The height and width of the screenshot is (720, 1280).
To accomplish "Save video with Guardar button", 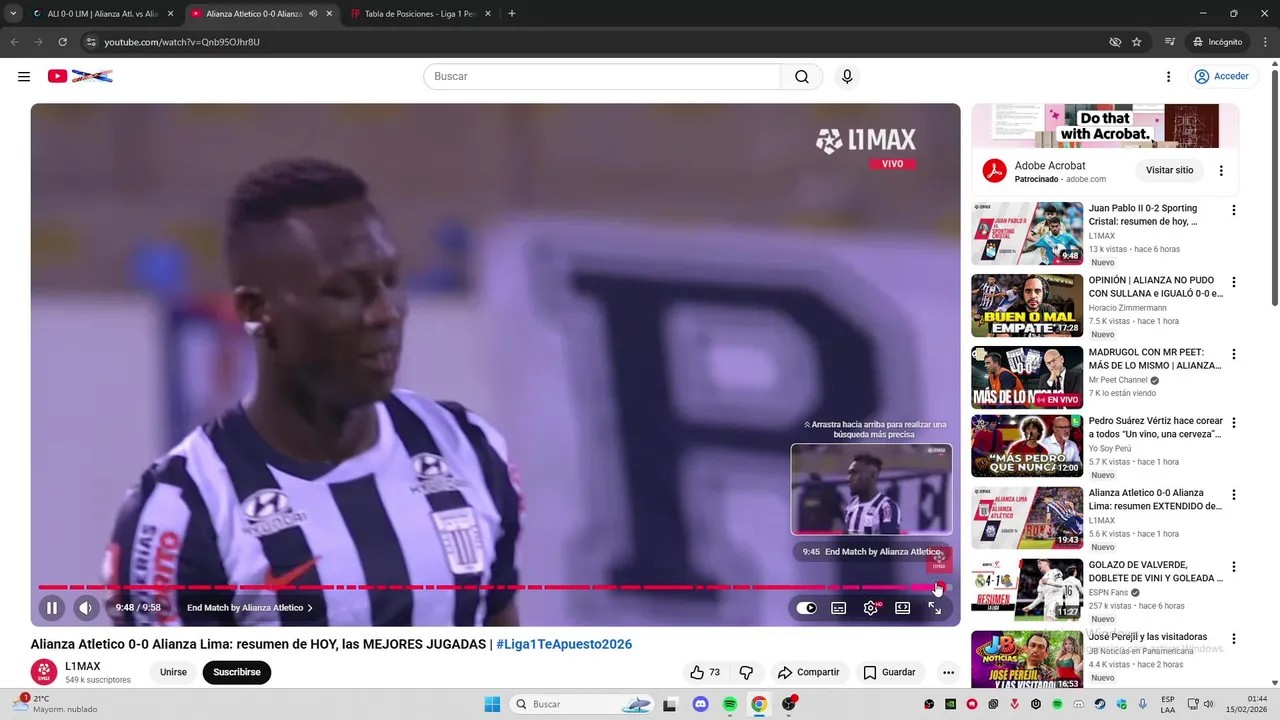I will click(x=889, y=672).
